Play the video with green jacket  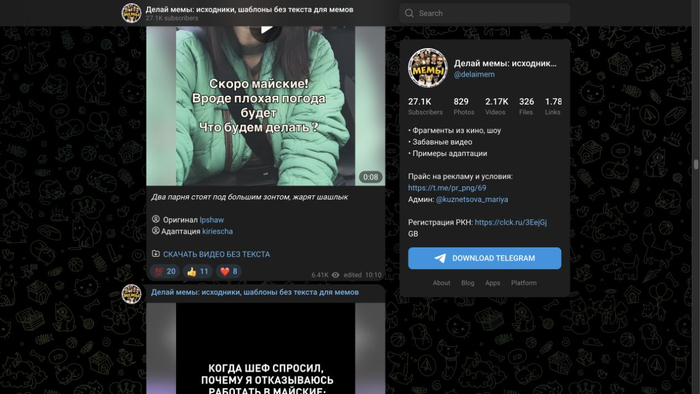[x=266, y=30]
